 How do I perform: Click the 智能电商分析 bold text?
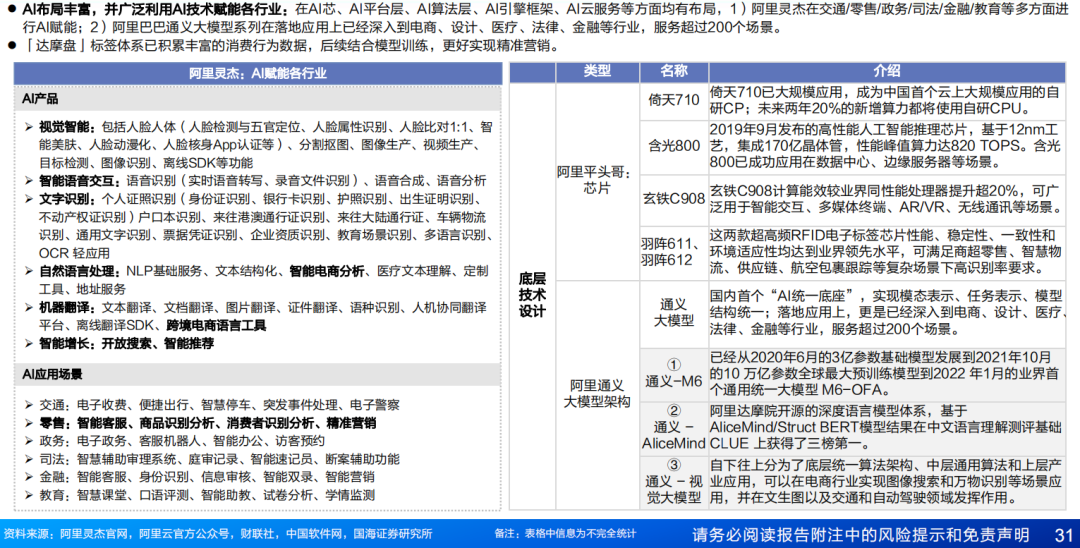(x=326, y=271)
